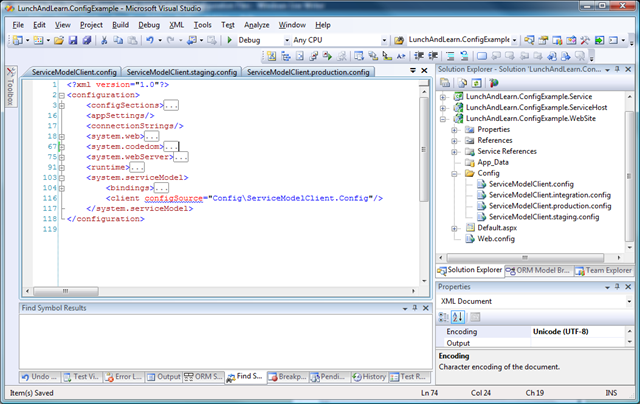Open the Output tab at bottom
Viewport: 640px width, 404px height.
coord(164,377)
